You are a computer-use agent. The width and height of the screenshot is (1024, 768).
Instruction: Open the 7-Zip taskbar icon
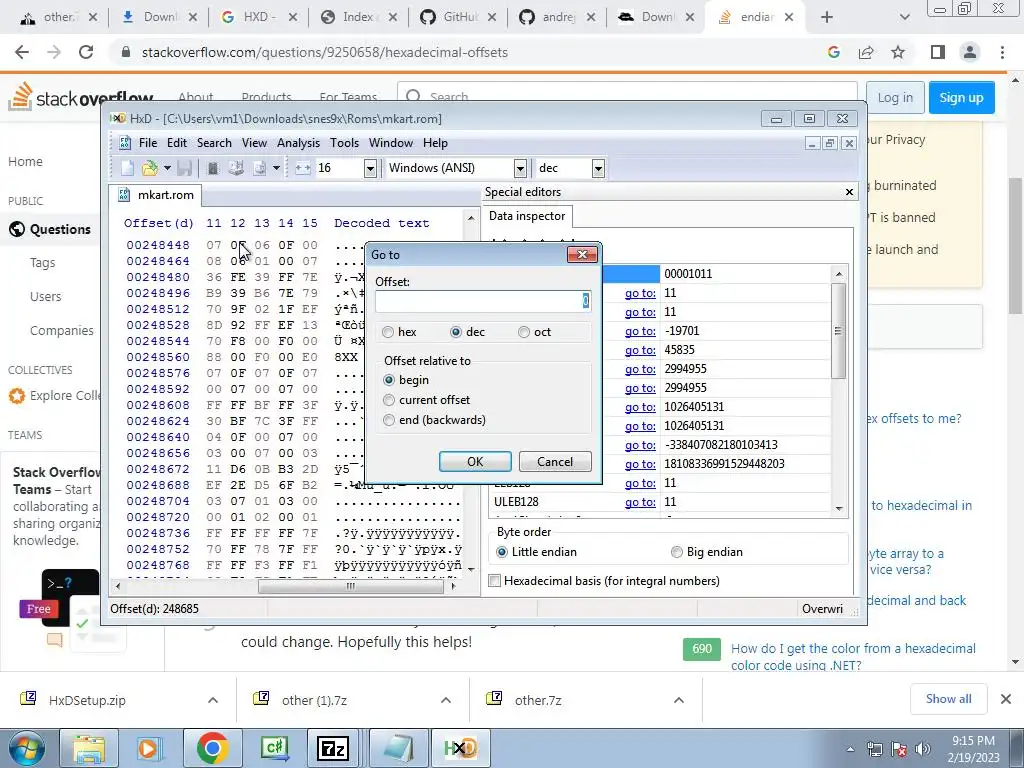pos(333,748)
